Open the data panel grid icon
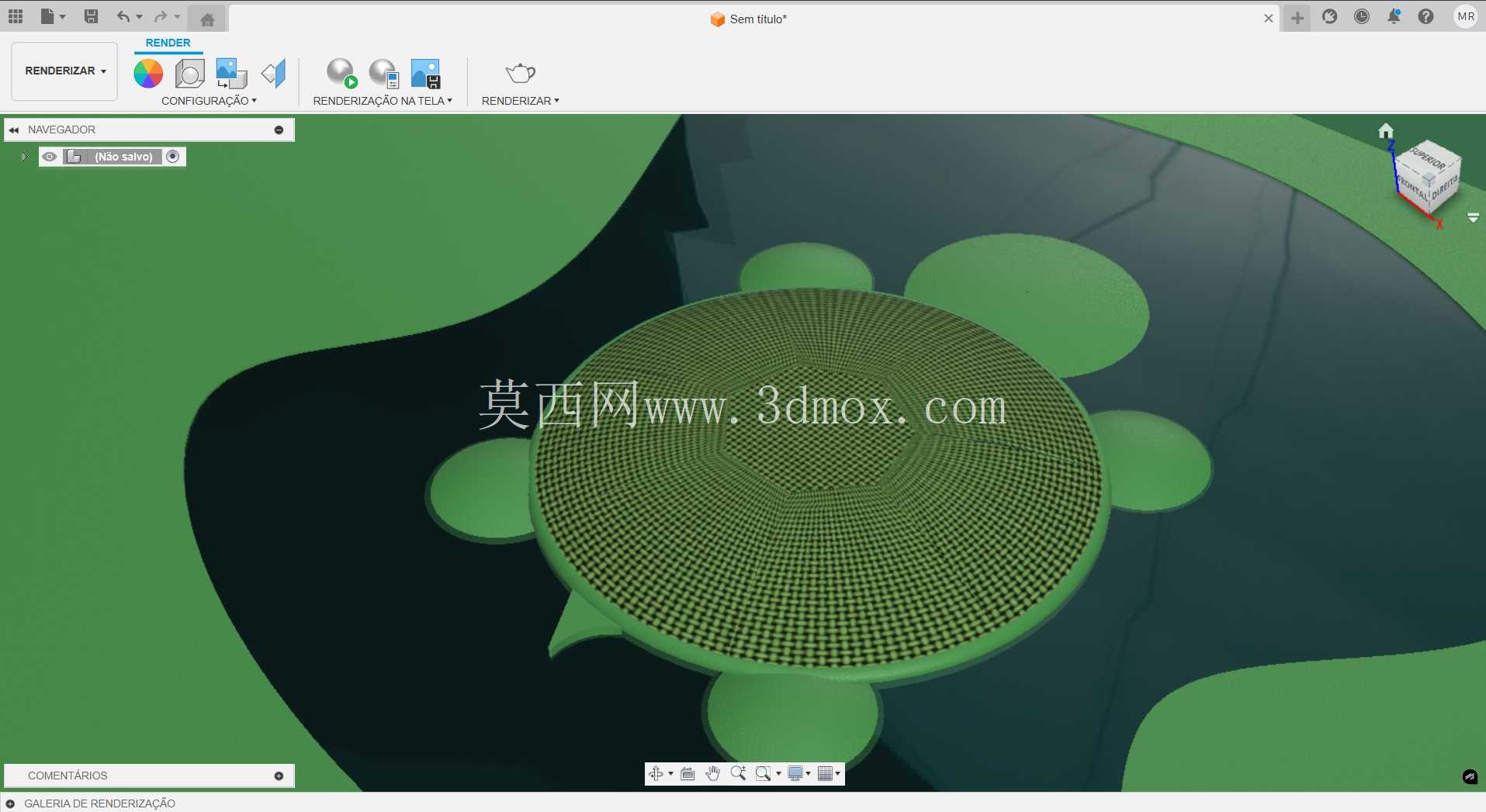 point(16,16)
